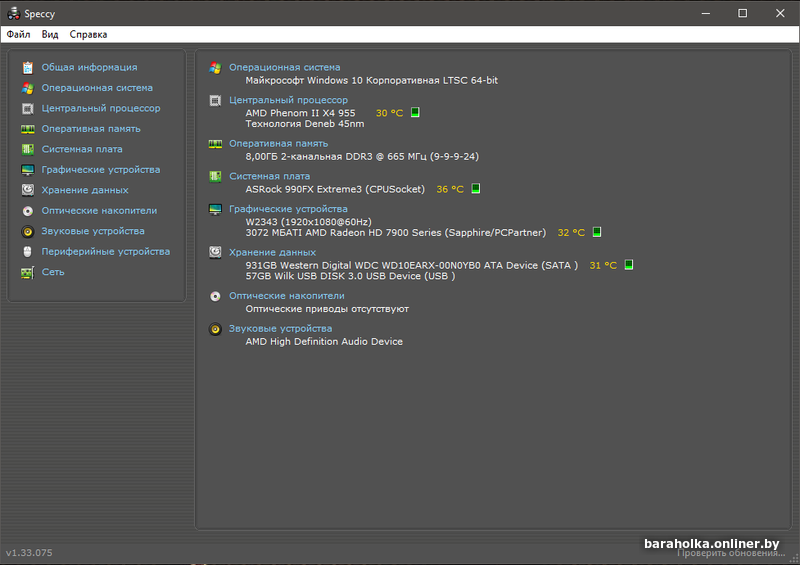The height and width of the screenshot is (565, 800).
Task: Click the hard drive icon in summary panel
Action: [215, 252]
